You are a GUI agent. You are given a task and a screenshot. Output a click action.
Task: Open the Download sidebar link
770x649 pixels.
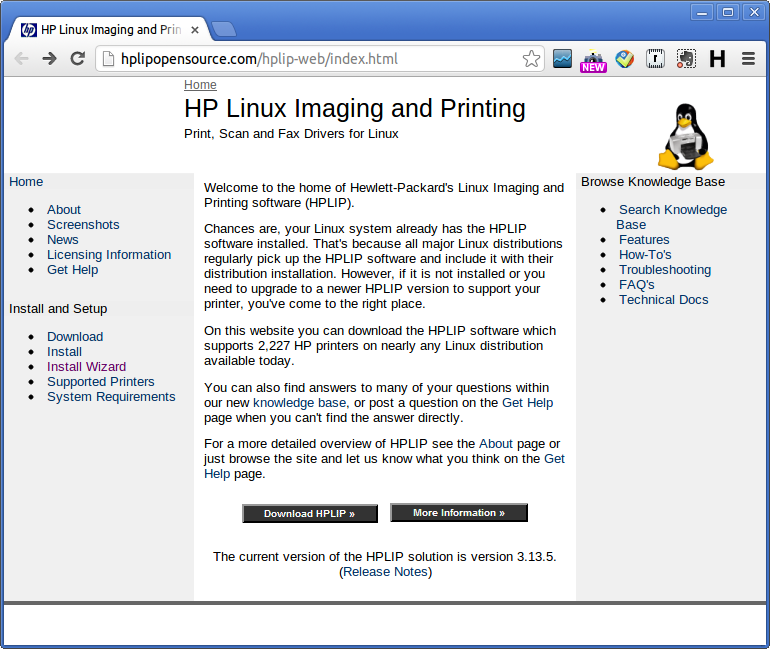[x=75, y=337]
